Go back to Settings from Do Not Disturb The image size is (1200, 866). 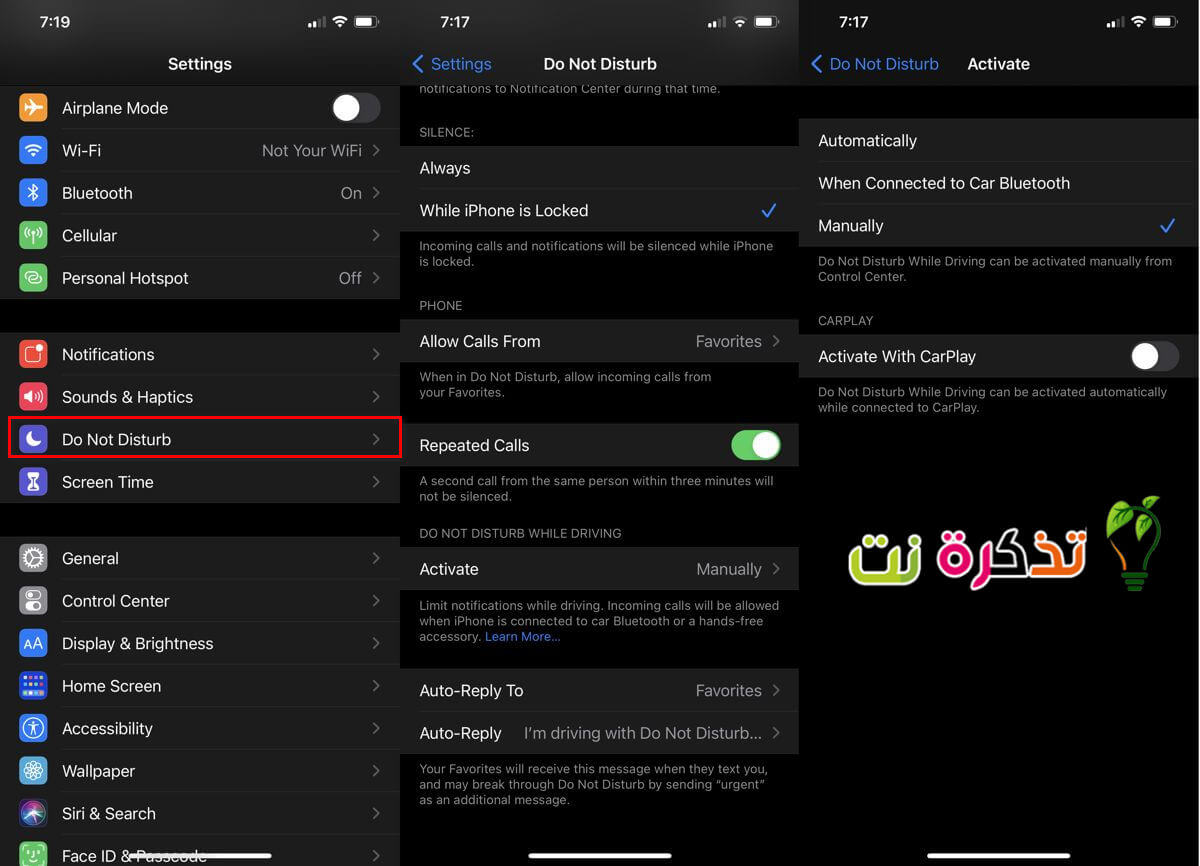tap(452, 64)
